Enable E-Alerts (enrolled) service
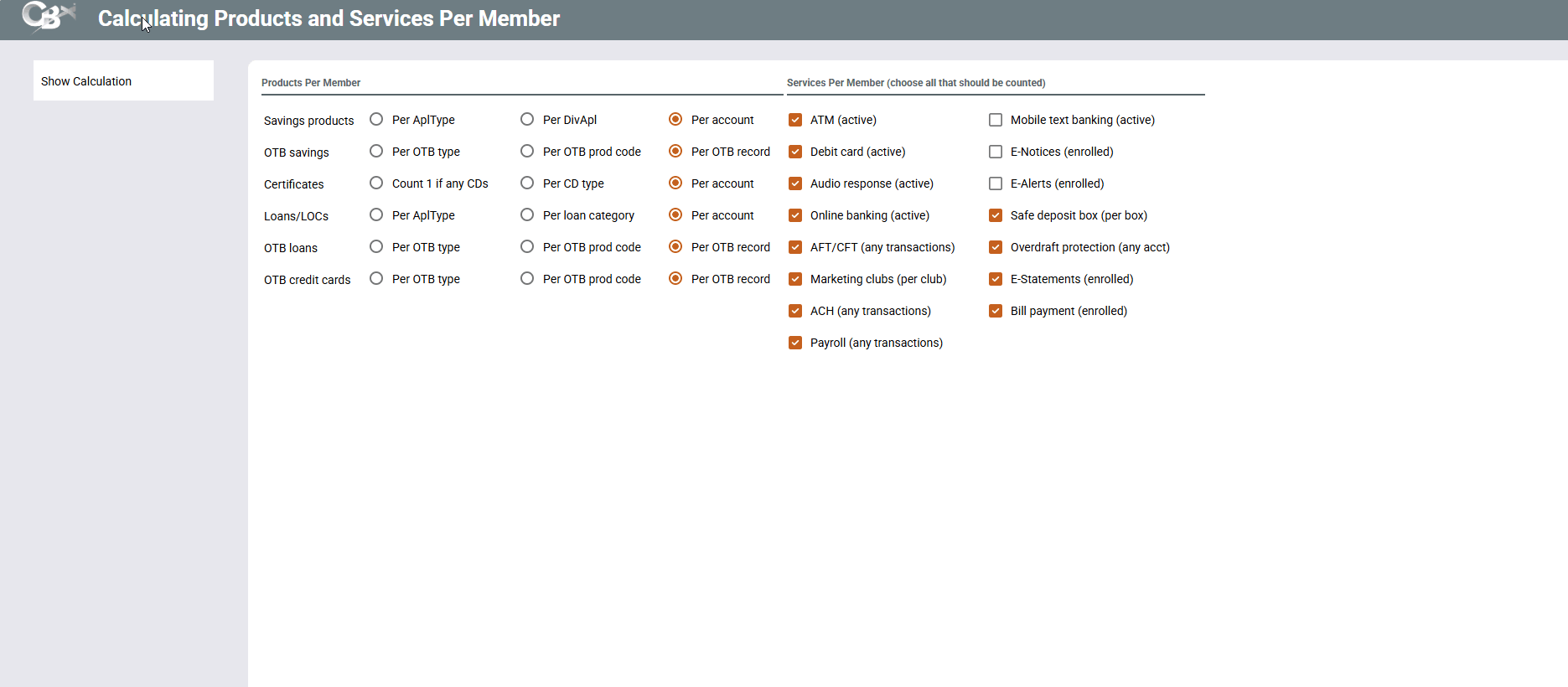This screenshot has width=1568, height=687. (996, 183)
